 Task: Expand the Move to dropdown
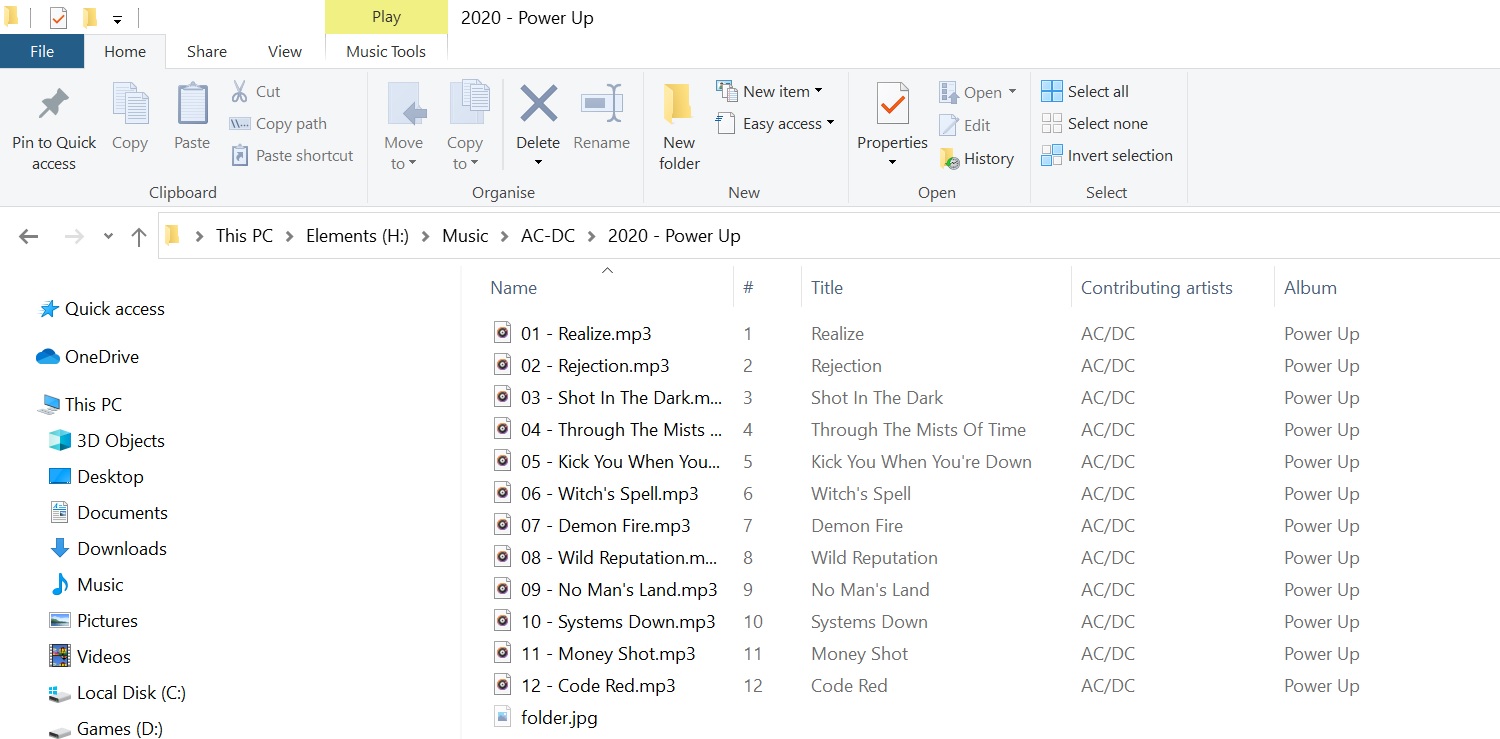pos(405,153)
